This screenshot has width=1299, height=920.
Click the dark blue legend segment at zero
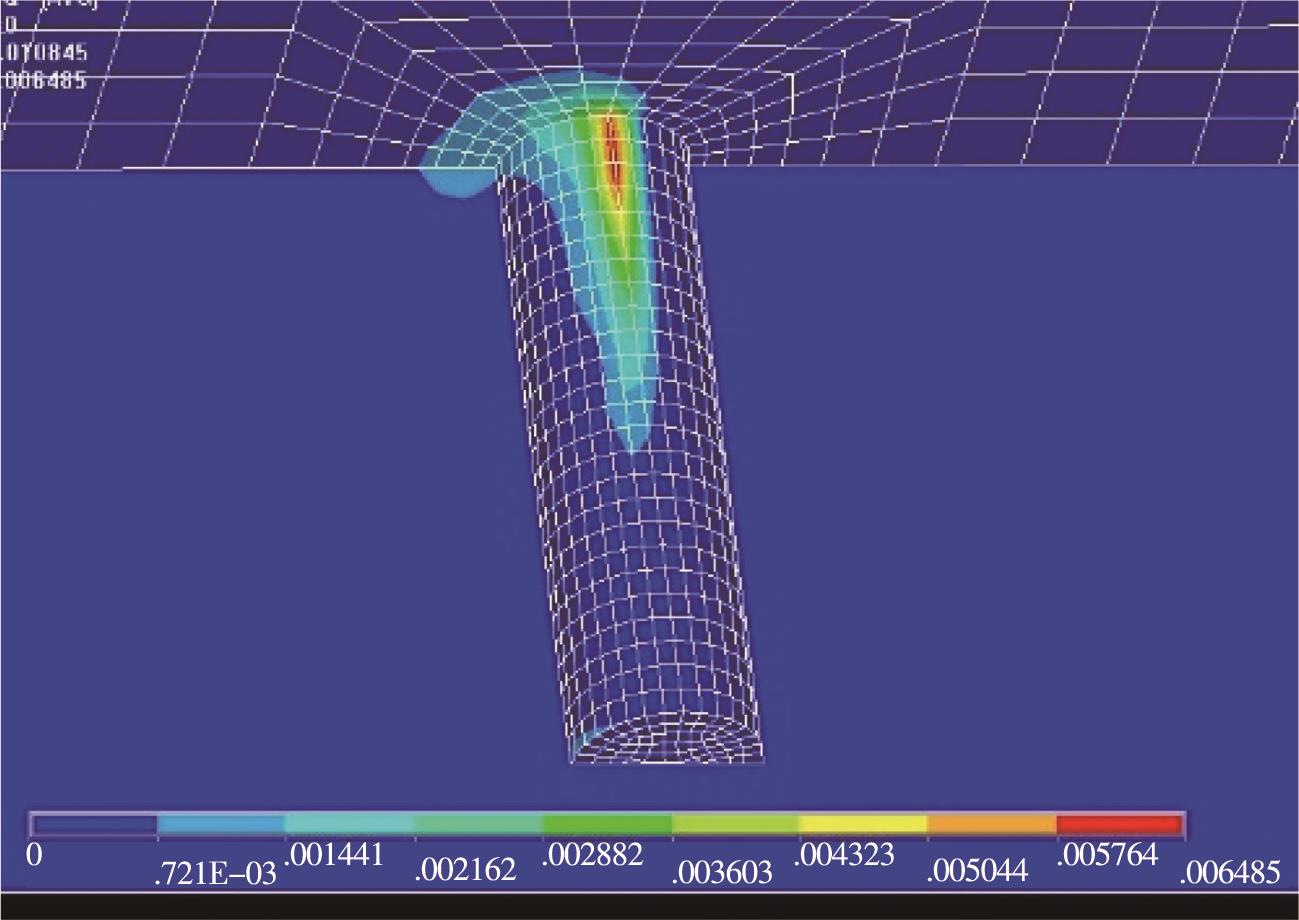pos(94,824)
